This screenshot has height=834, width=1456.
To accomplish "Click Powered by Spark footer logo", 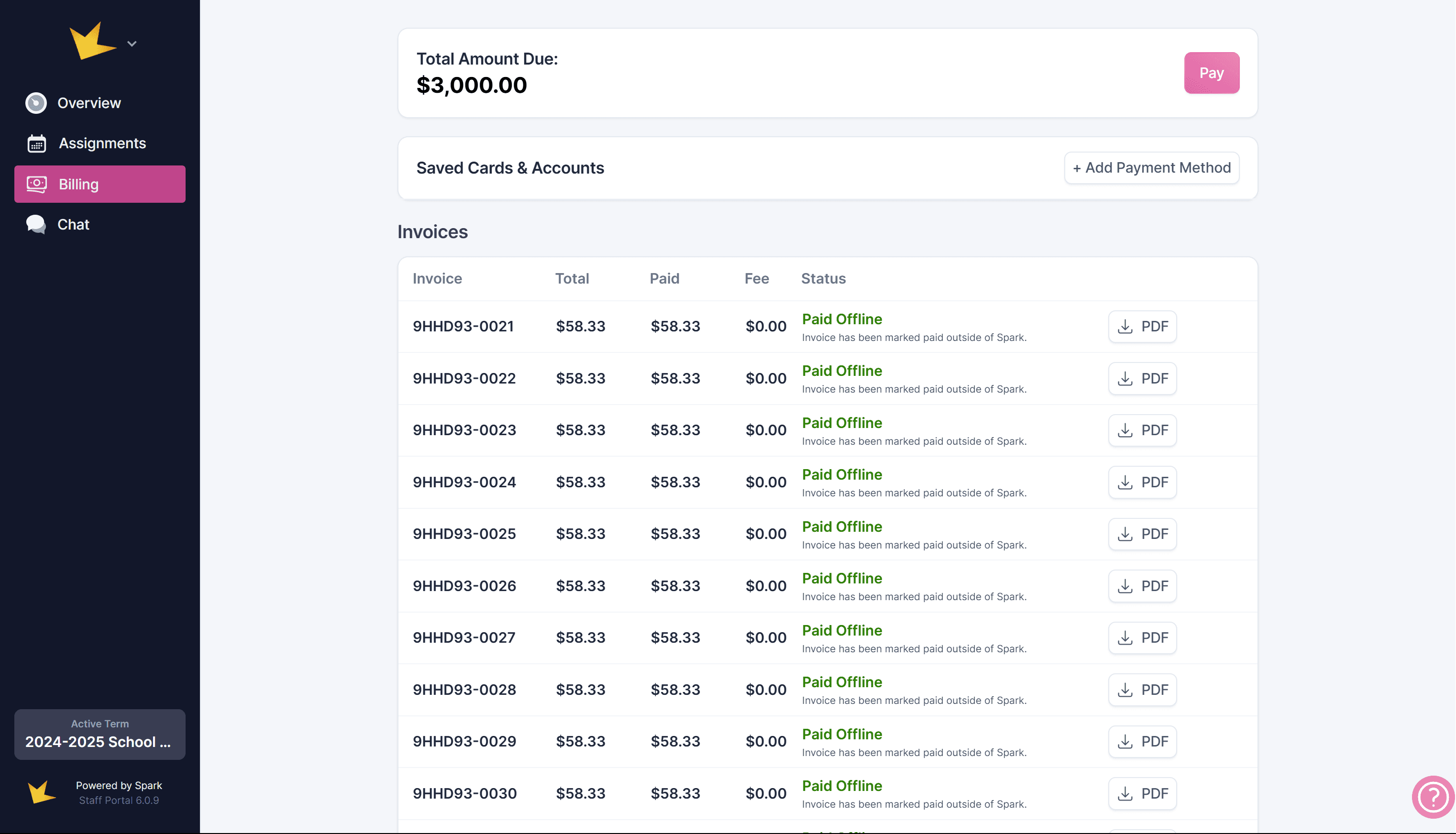I will [x=42, y=792].
